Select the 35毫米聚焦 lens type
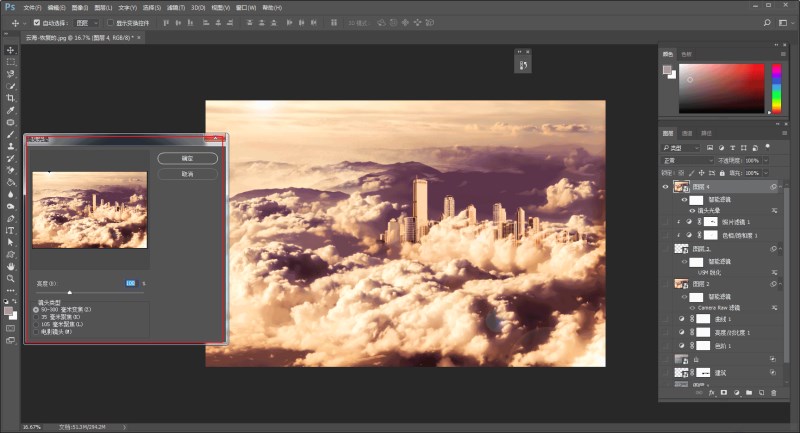The height and width of the screenshot is (433, 800). (x=36, y=316)
